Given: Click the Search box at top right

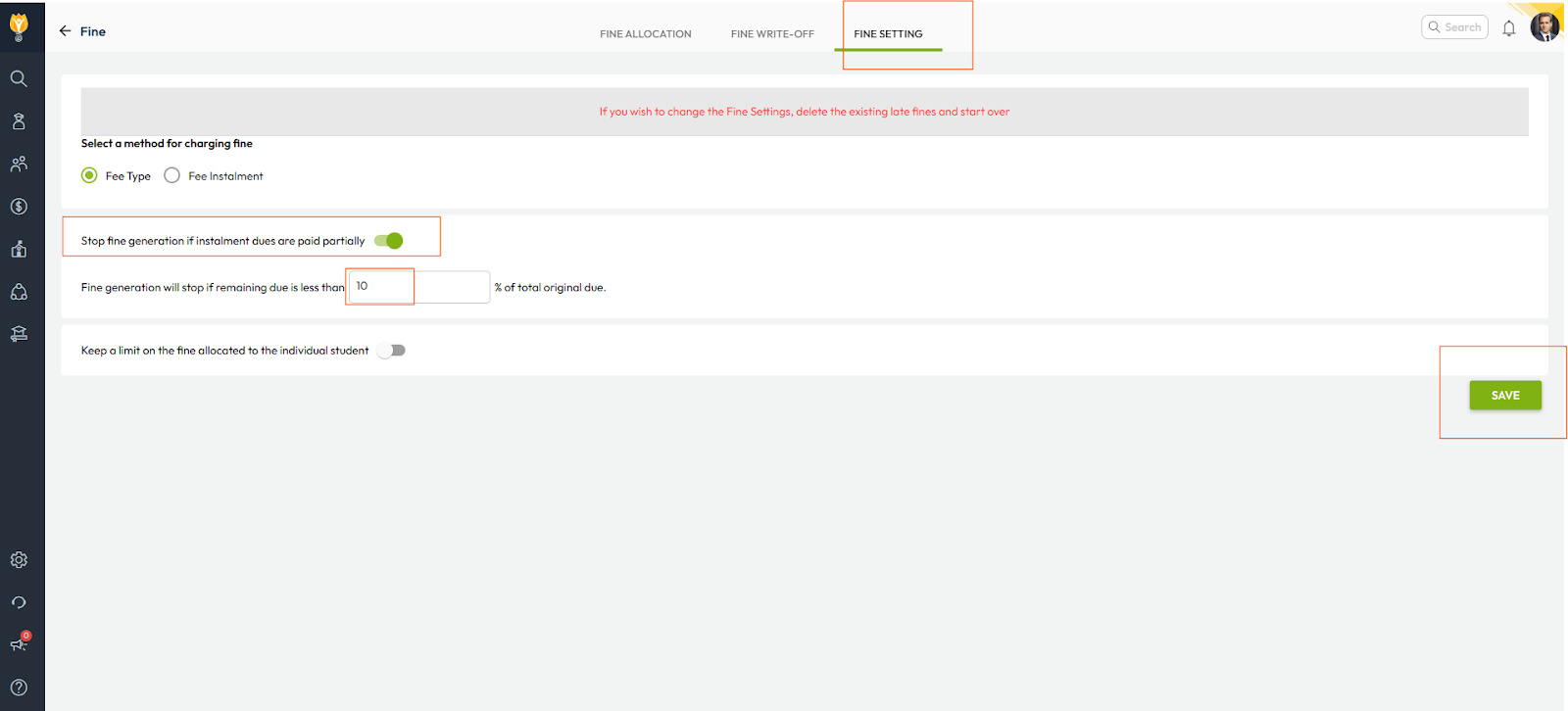Looking at the screenshot, I should pos(1455,27).
